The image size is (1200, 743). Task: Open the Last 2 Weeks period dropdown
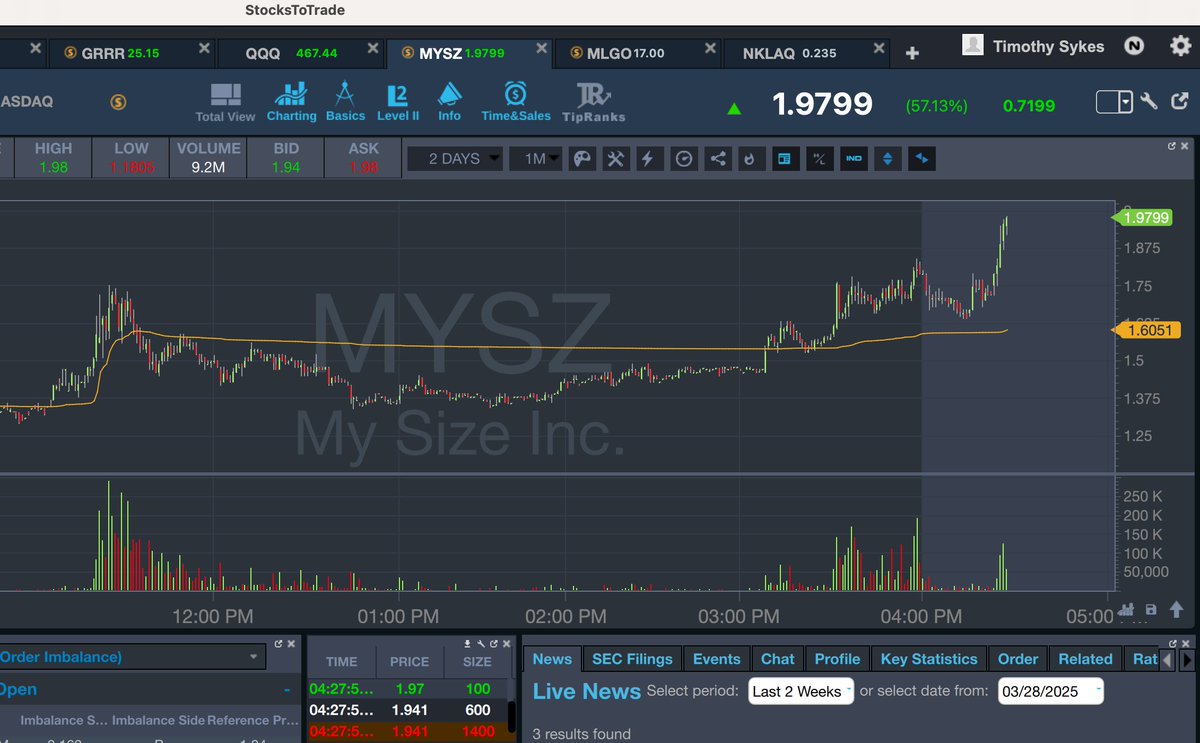click(x=801, y=691)
